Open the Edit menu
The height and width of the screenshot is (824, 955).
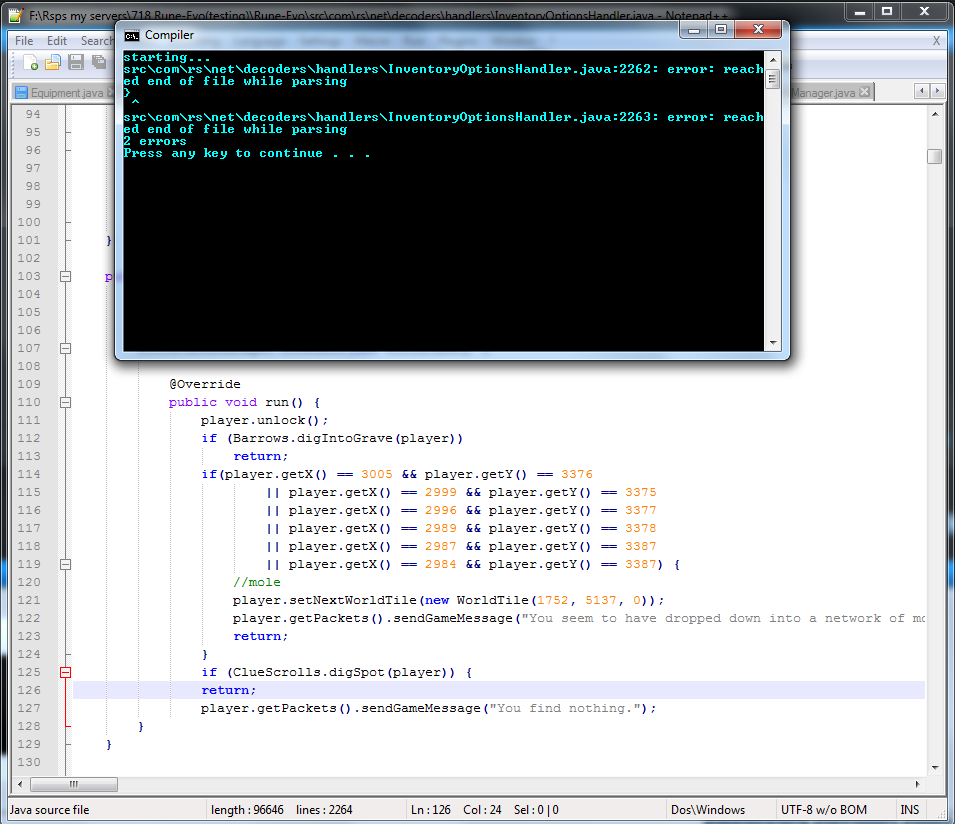(57, 41)
